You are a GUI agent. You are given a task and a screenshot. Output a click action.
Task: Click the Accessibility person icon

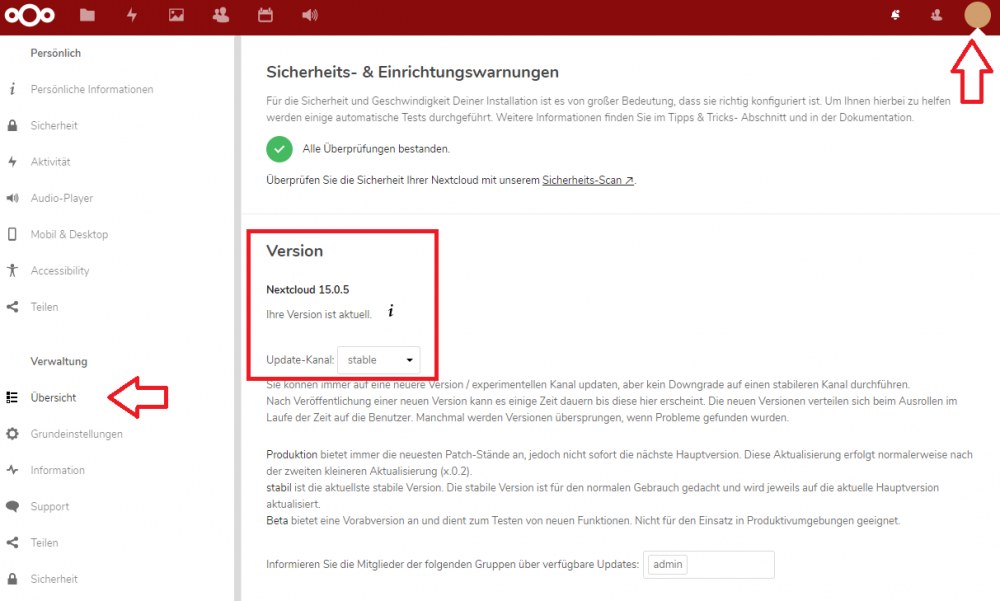[12, 271]
